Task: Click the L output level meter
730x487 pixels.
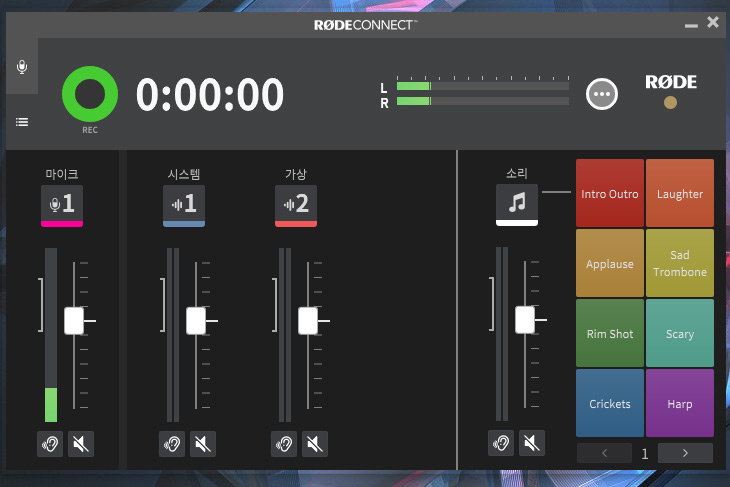Action: pyautogui.click(x=483, y=86)
